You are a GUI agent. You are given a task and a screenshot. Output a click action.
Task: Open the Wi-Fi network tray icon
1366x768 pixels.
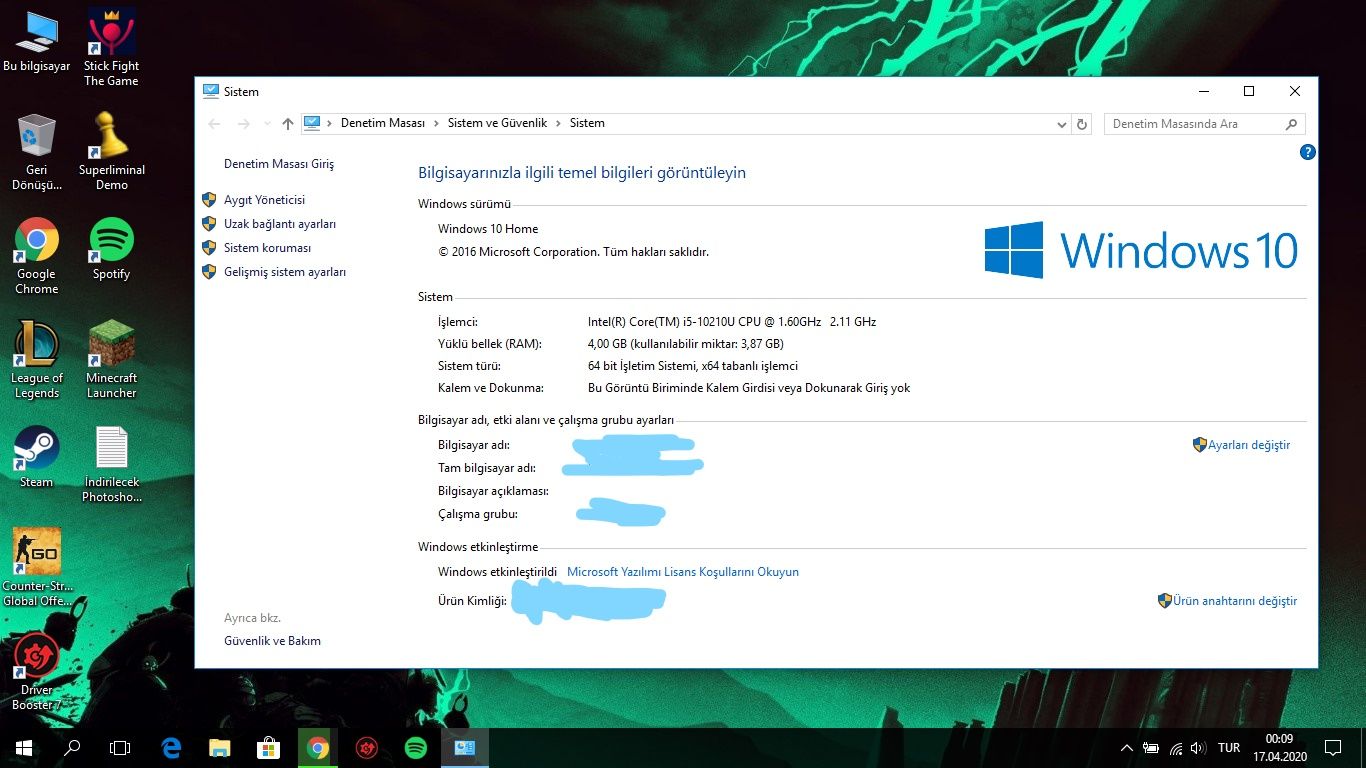point(1176,747)
